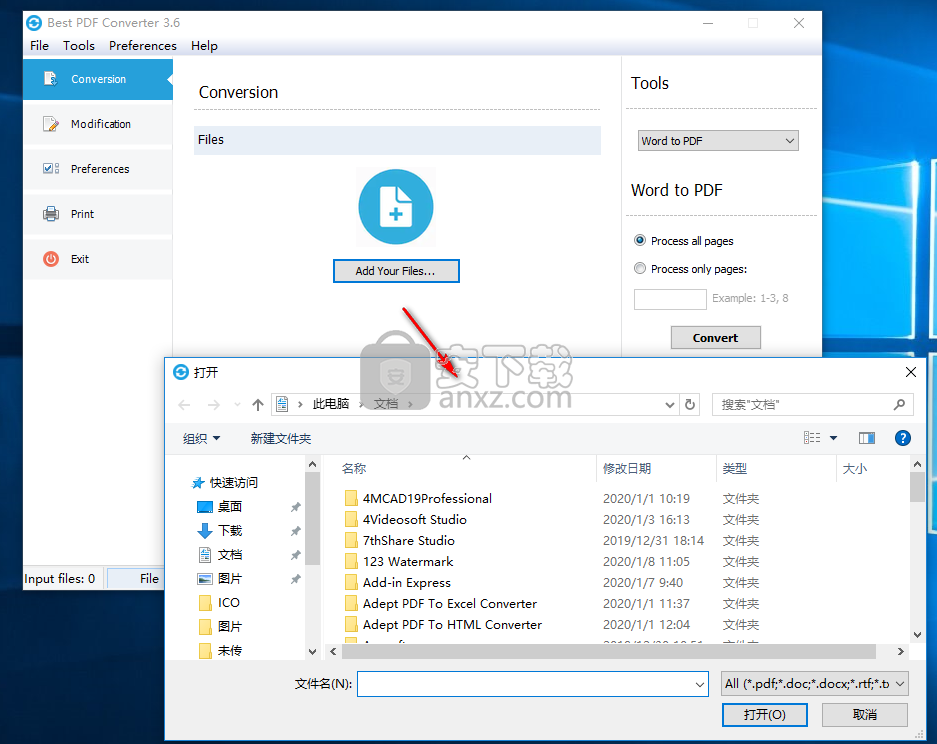The image size is (937, 744).
Task: Open the address path history dropdown
Action: pos(669,405)
